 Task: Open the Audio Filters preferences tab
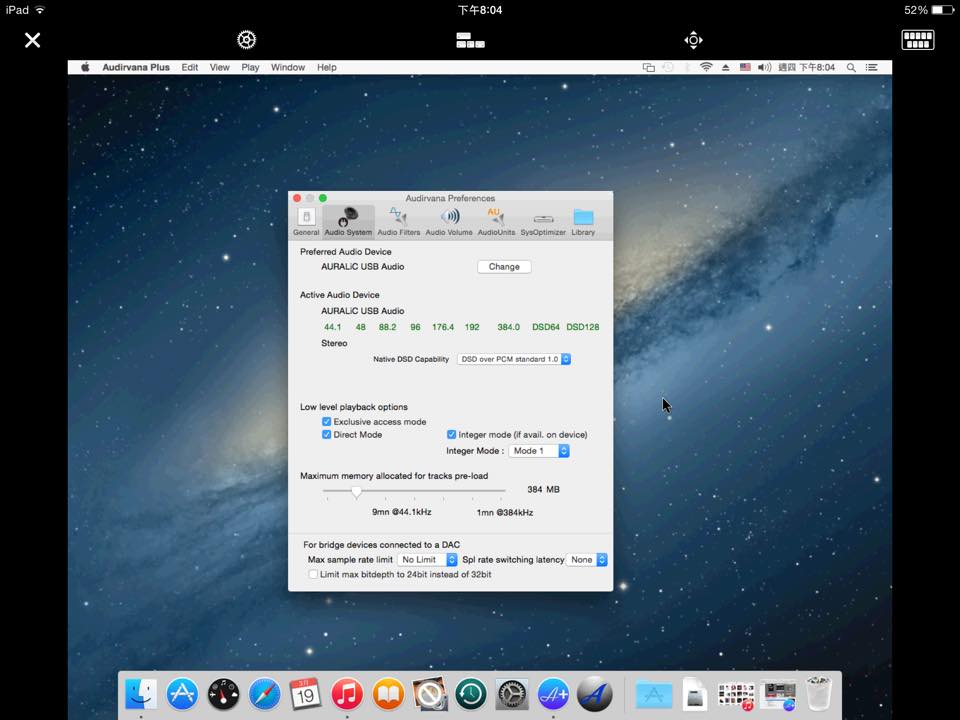[x=399, y=222]
